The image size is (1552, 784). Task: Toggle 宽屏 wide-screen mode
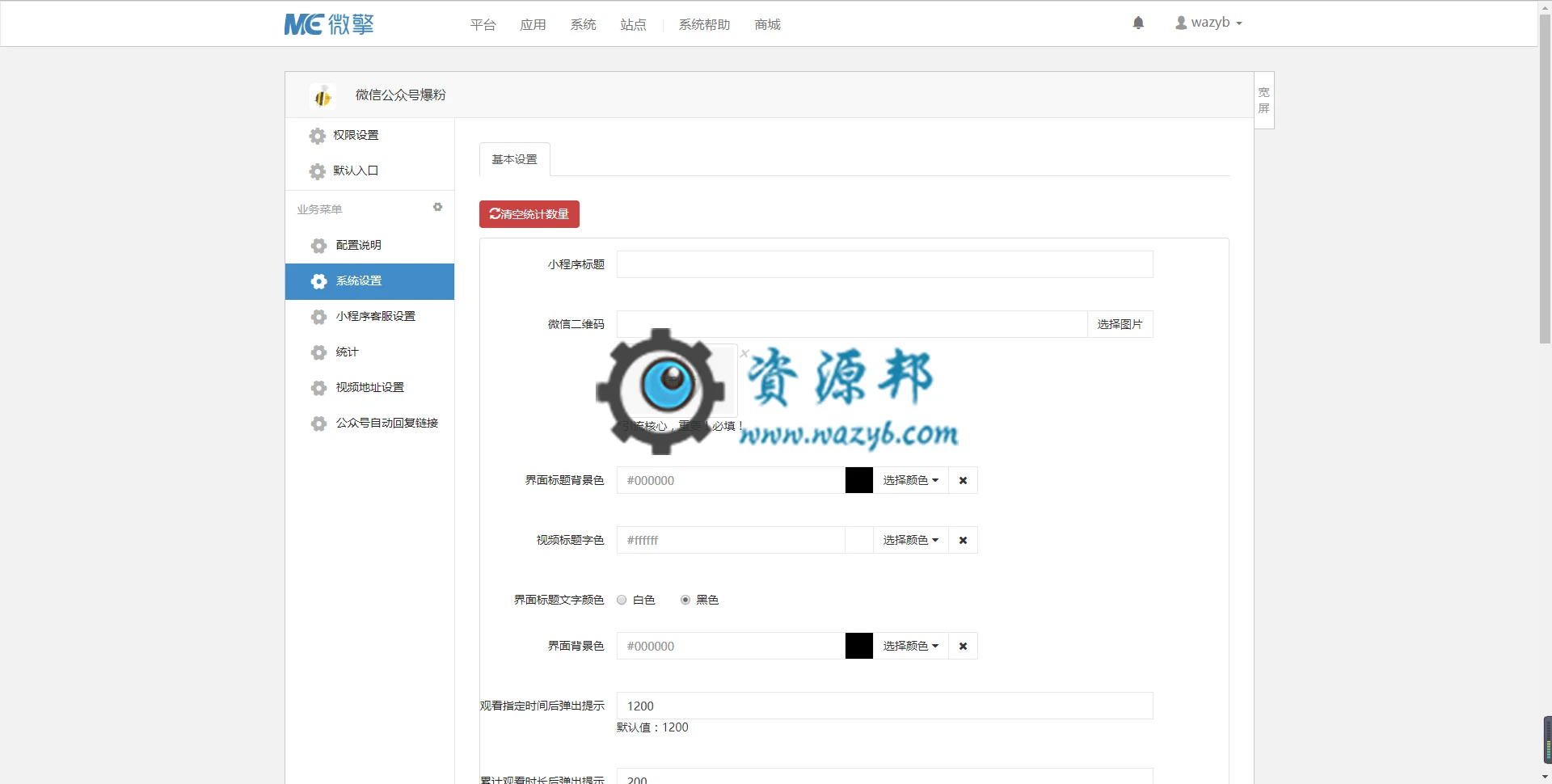[x=1264, y=100]
